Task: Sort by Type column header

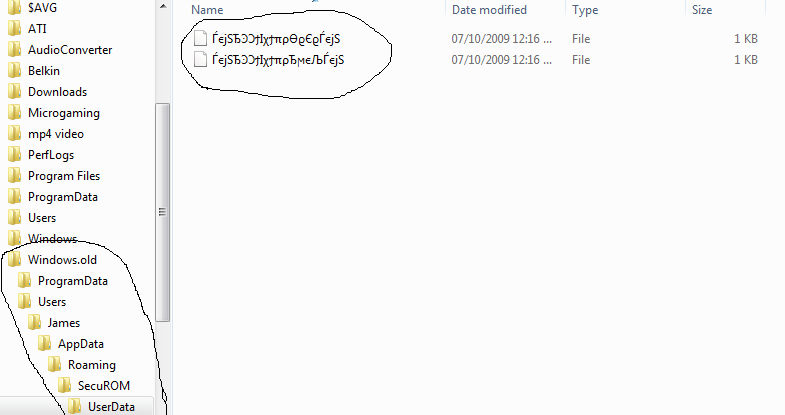Action: pos(585,10)
